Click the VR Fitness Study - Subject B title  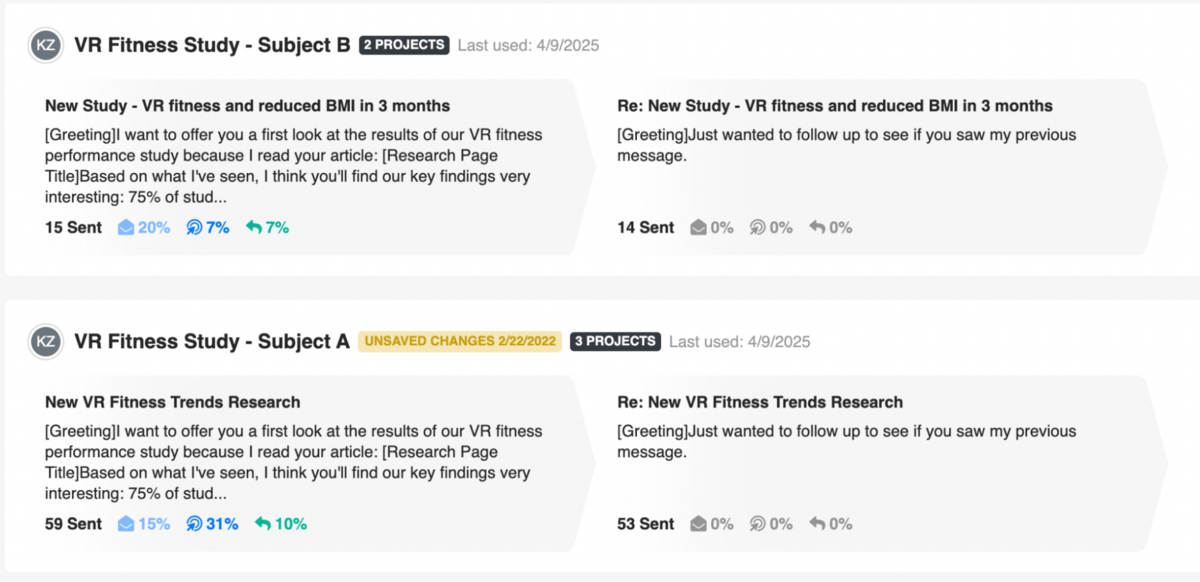(x=210, y=44)
